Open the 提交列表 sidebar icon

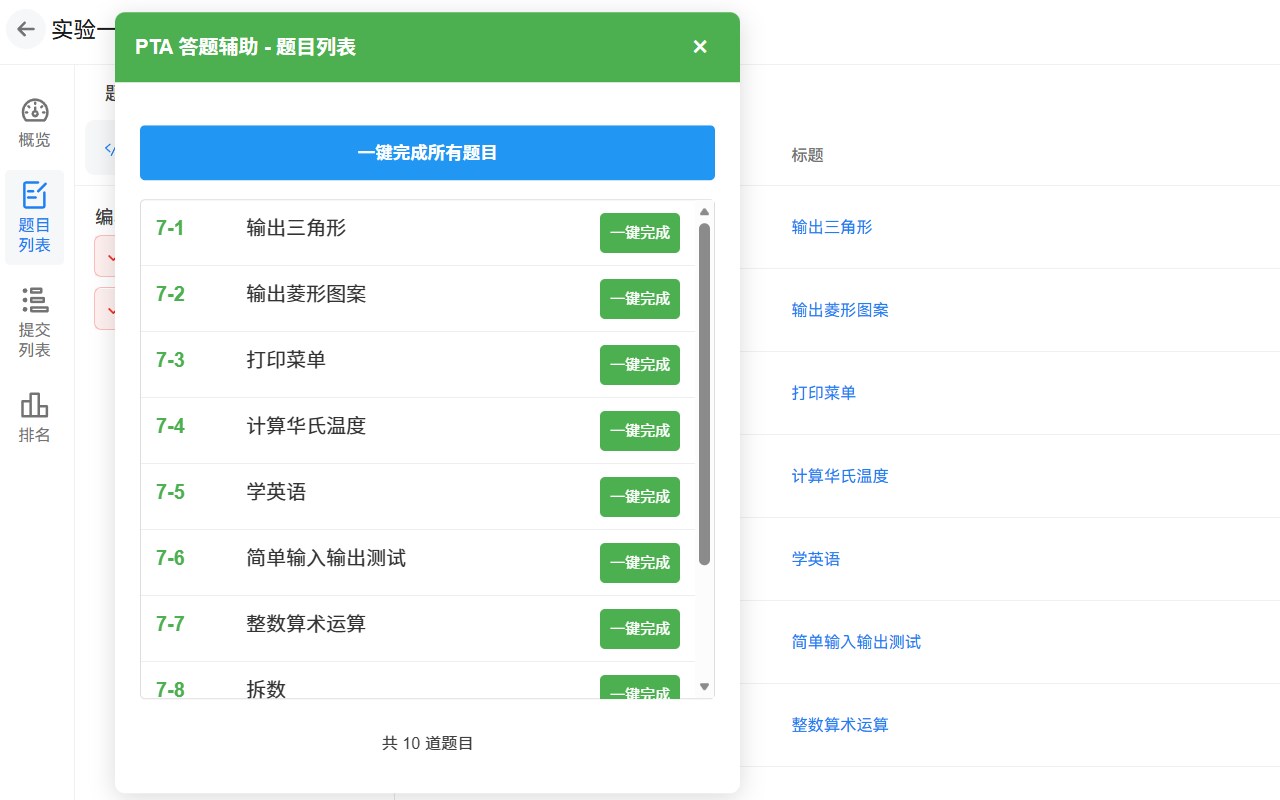(35, 322)
